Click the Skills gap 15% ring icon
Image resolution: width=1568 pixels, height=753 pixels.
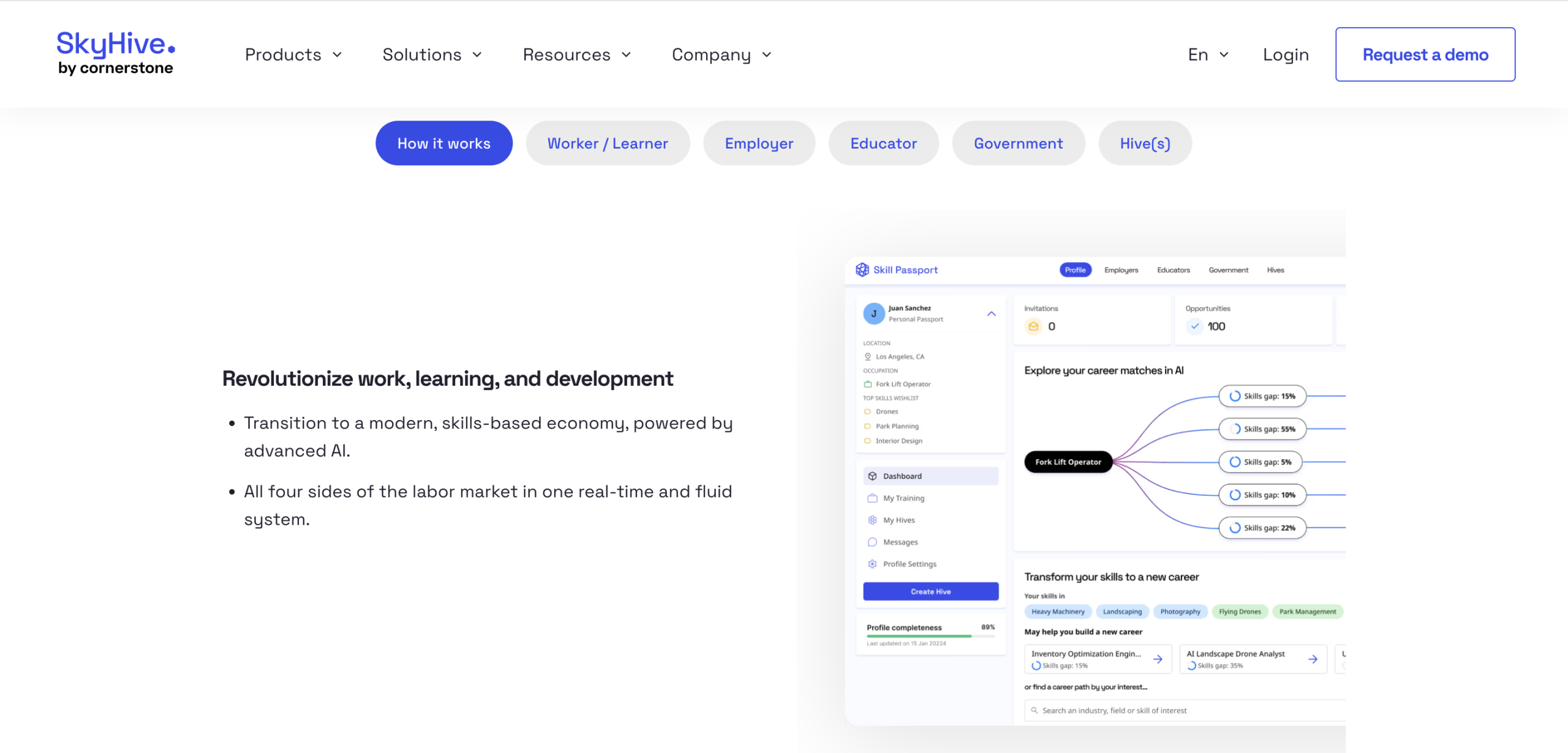coord(1235,396)
